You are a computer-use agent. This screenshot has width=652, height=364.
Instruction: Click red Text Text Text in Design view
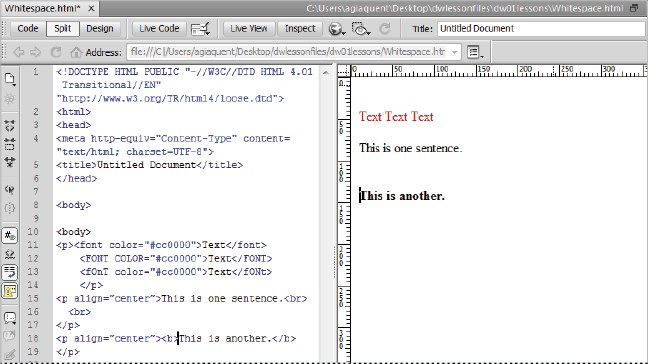point(396,116)
